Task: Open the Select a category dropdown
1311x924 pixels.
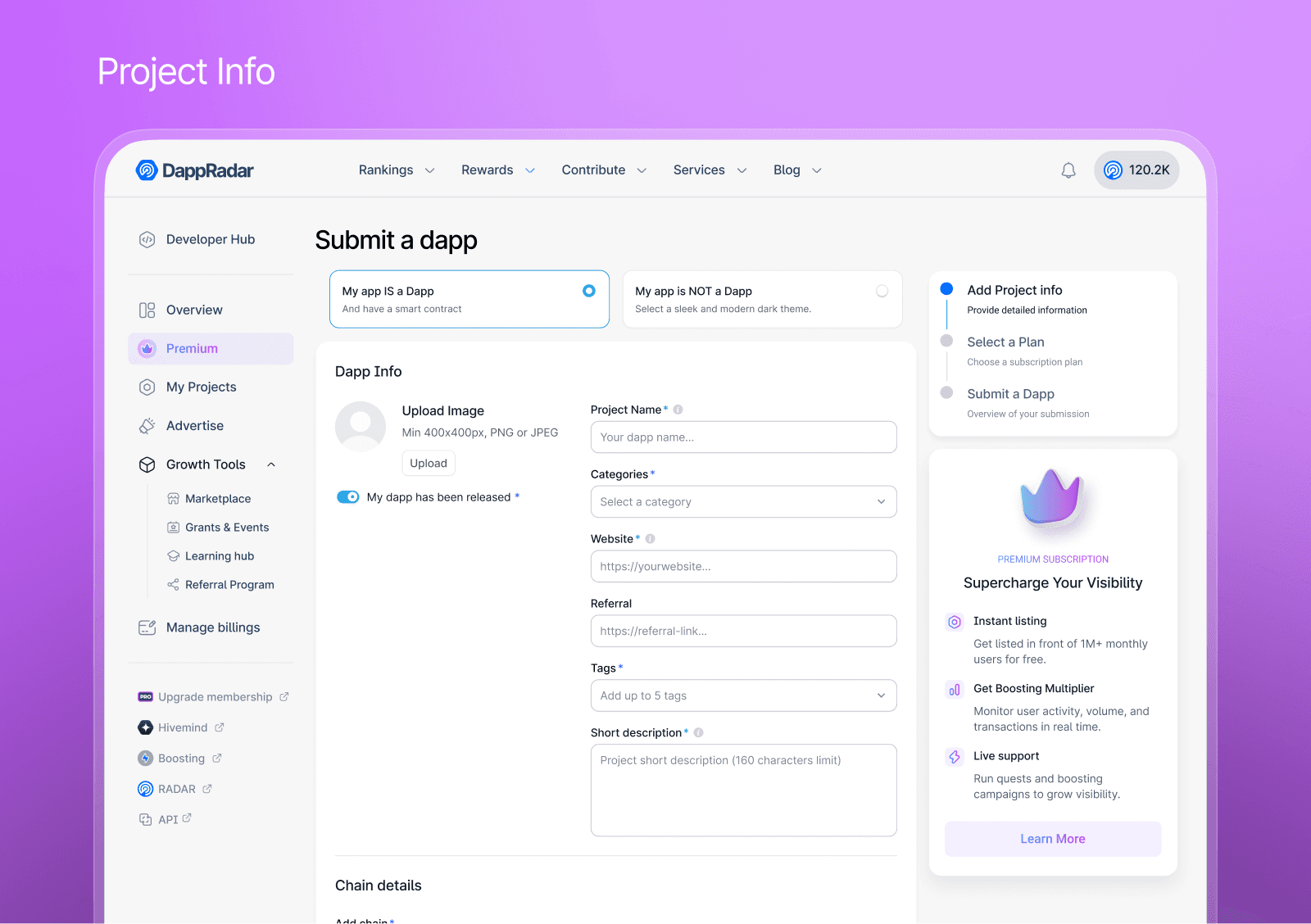Action: coord(743,502)
